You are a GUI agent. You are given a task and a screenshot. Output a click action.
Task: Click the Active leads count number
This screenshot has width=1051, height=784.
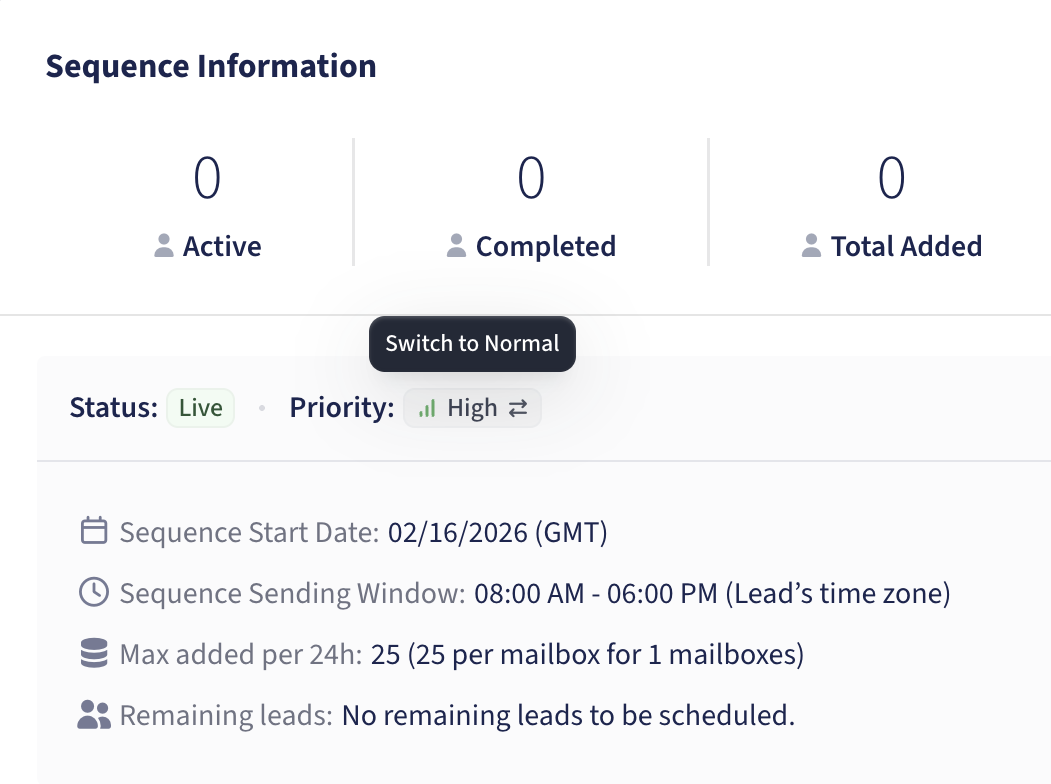pos(207,178)
